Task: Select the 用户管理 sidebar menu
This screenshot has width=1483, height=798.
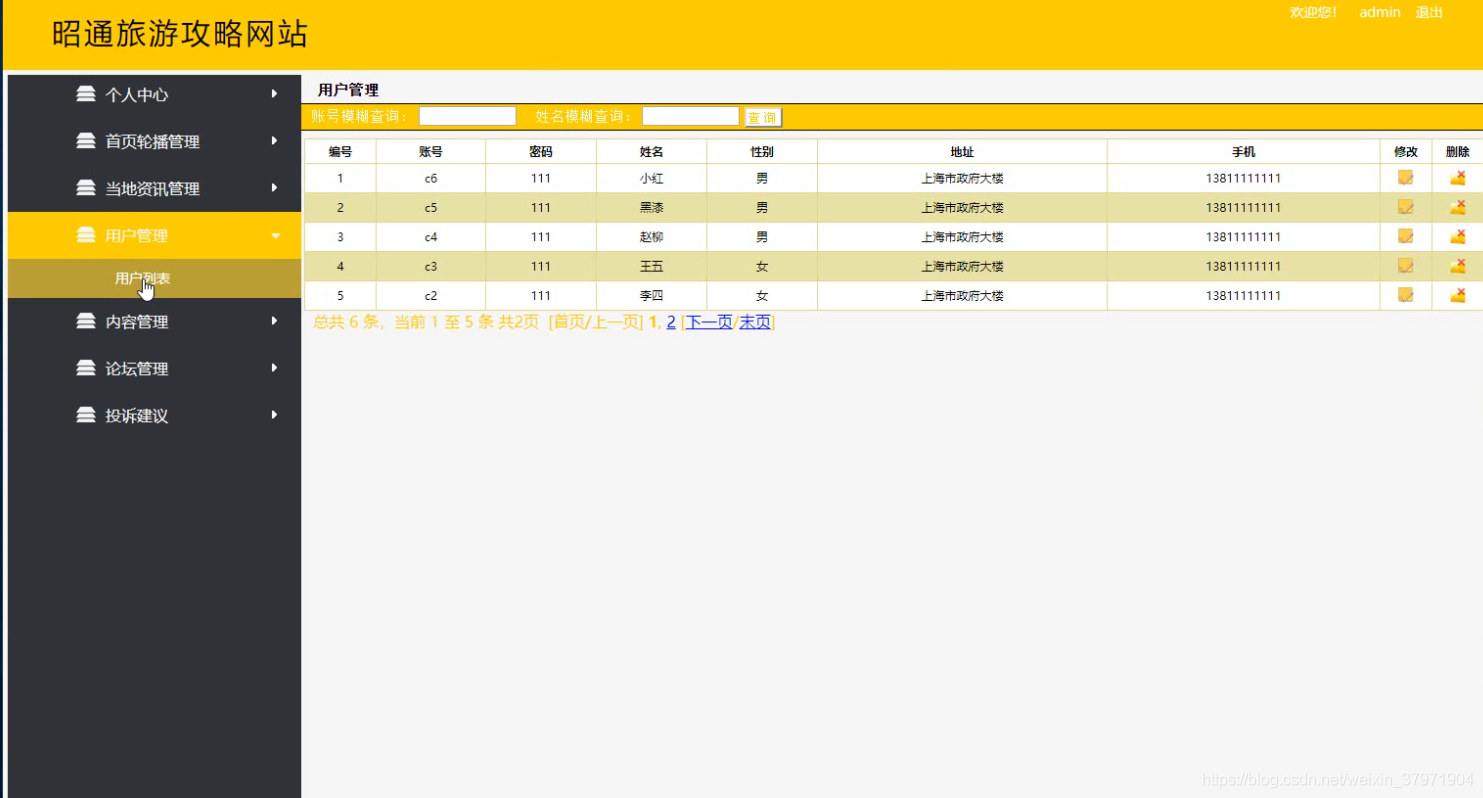Action: click(154, 236)
